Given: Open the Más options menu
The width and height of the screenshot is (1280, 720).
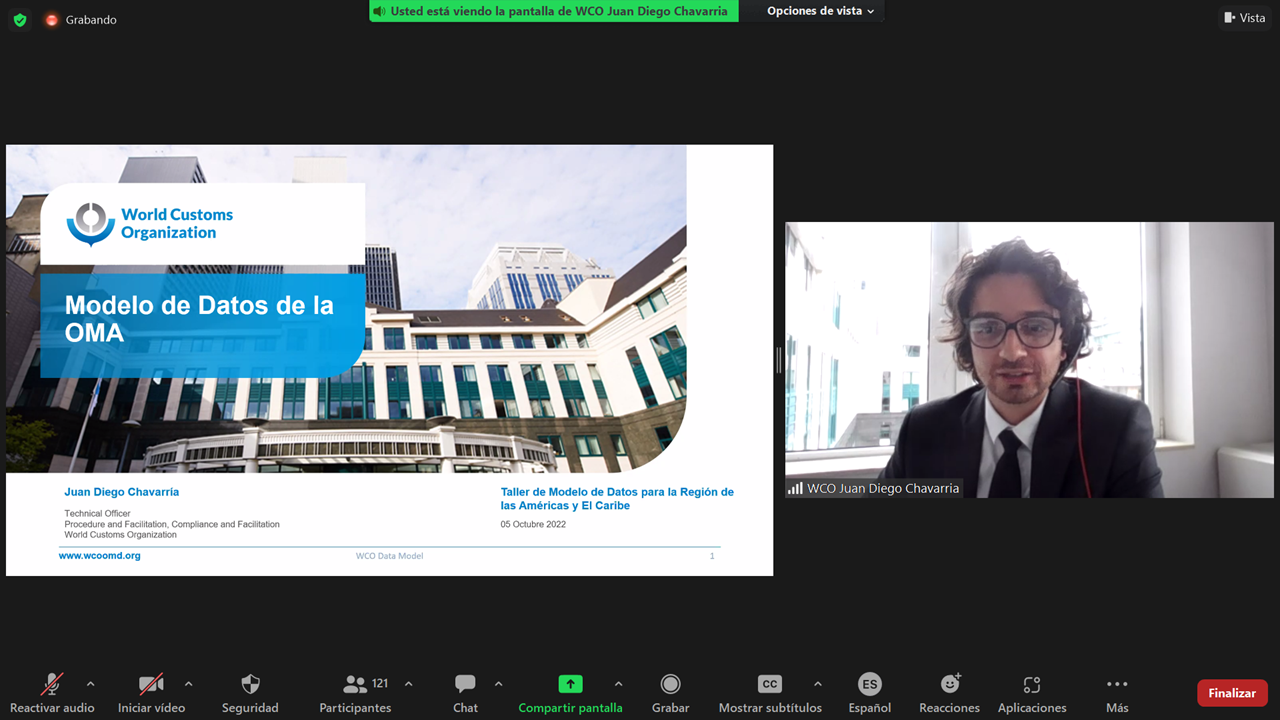Looking at the screenshot, I should point(1117,693).
